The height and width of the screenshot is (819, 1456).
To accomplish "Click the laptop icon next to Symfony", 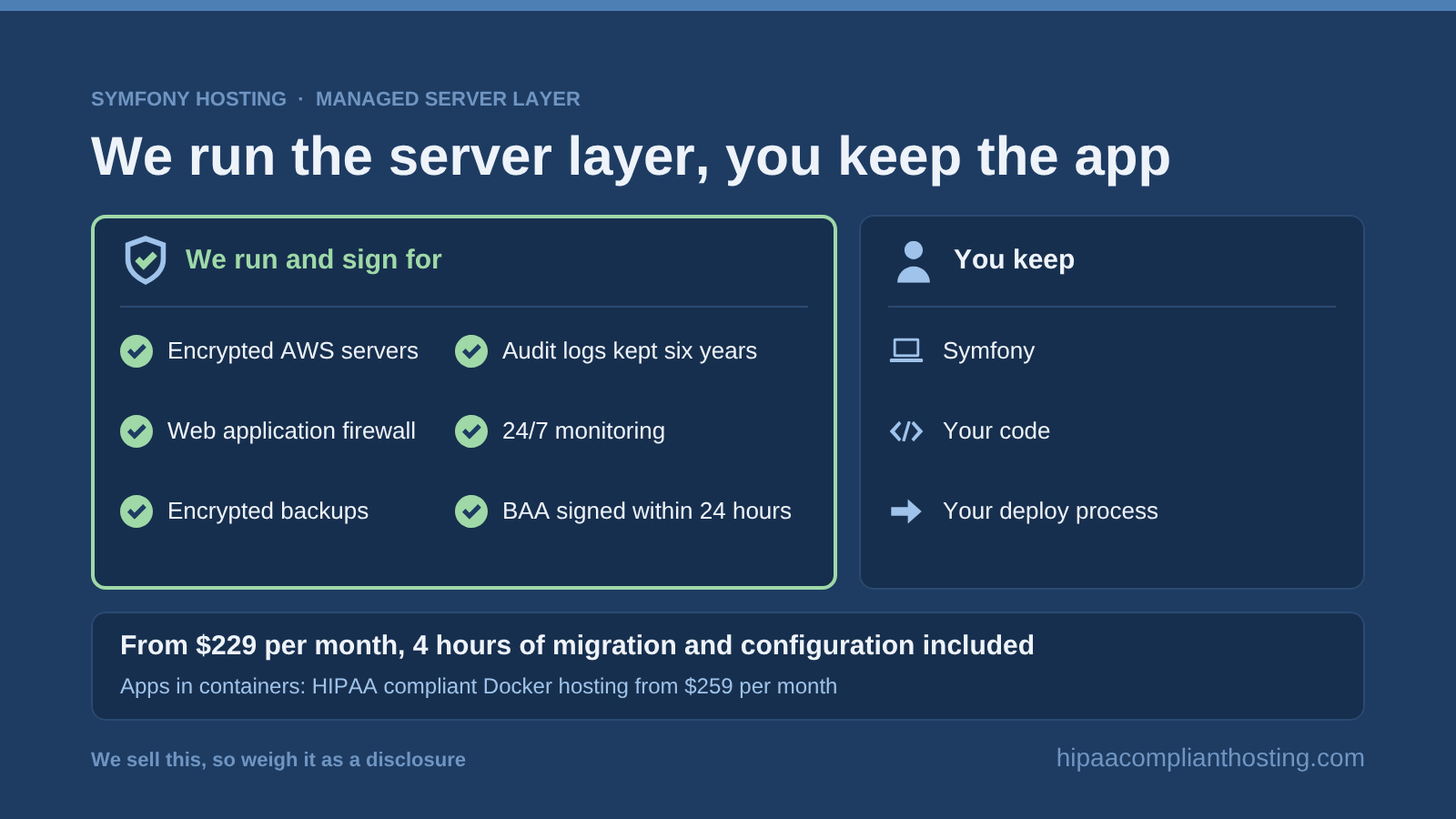I will tap(906, 350).
